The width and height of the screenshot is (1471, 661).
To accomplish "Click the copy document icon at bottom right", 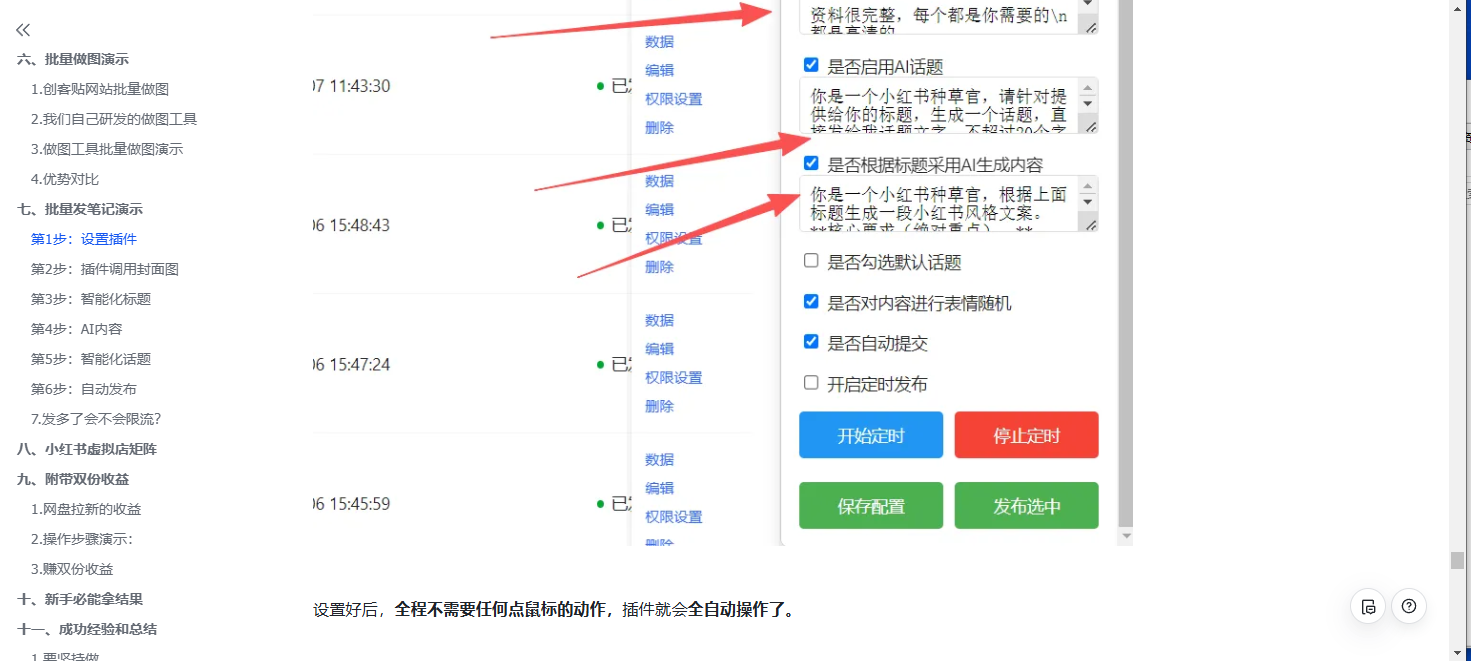I will tap(1369, 606).
